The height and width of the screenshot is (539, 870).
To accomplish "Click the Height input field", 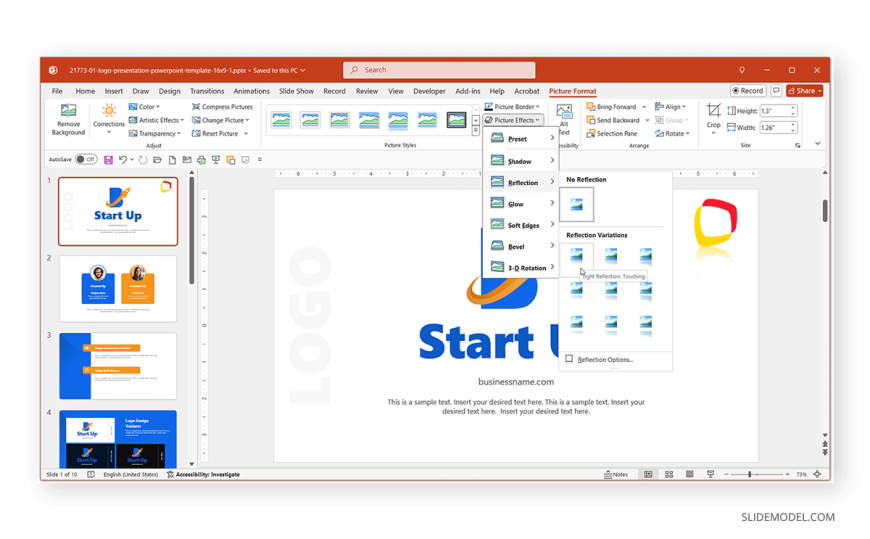I will tap(775, 111).
